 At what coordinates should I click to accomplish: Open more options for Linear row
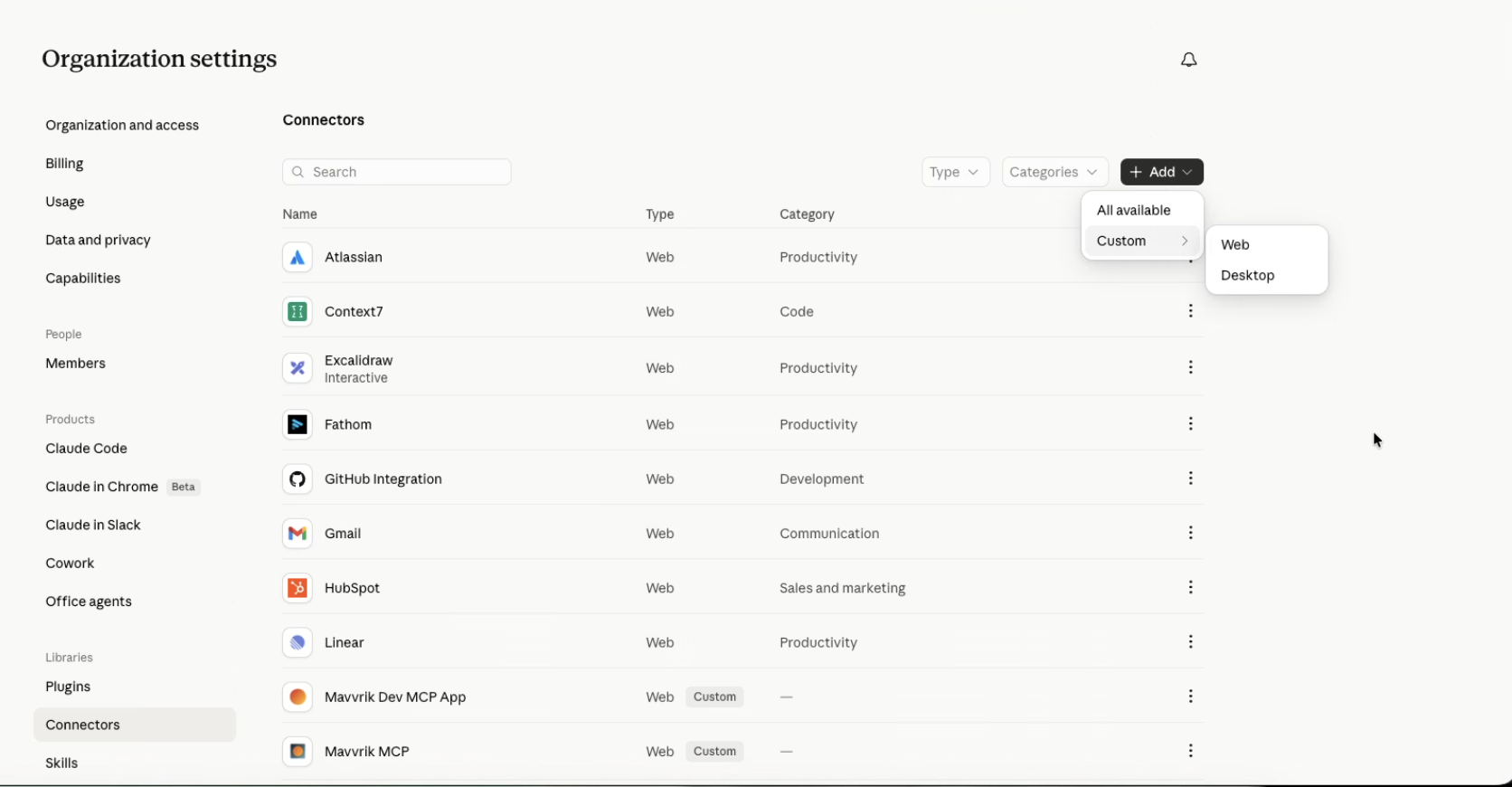(1191, 642)
